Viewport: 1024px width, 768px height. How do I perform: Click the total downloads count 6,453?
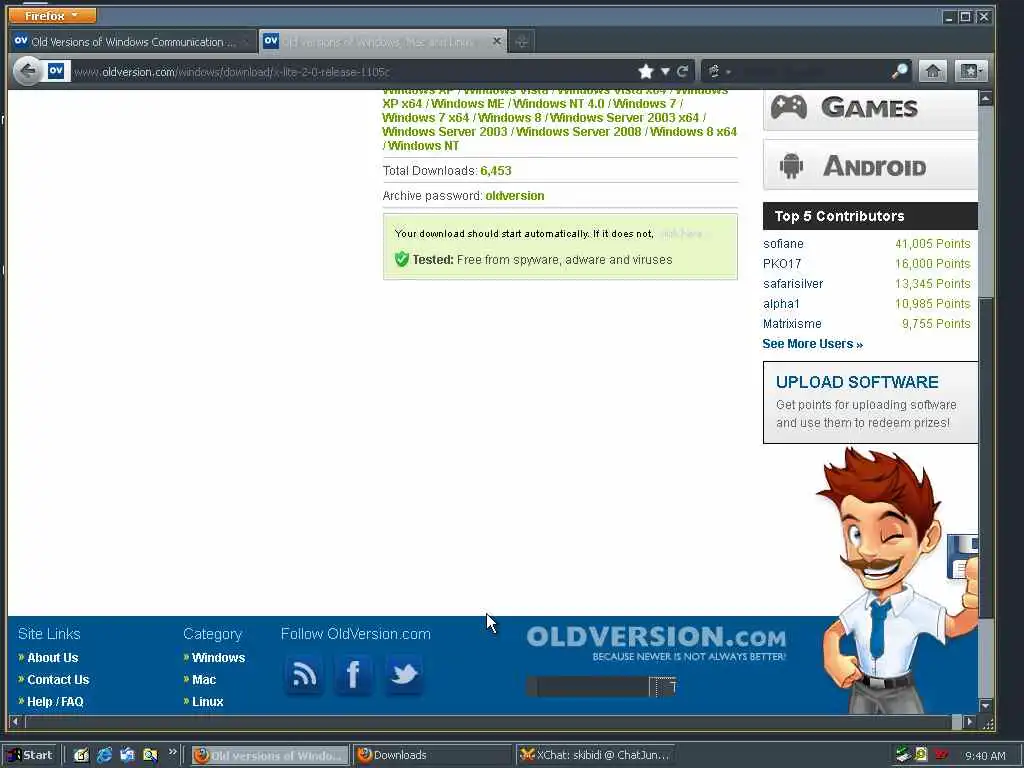click(496, 171)
